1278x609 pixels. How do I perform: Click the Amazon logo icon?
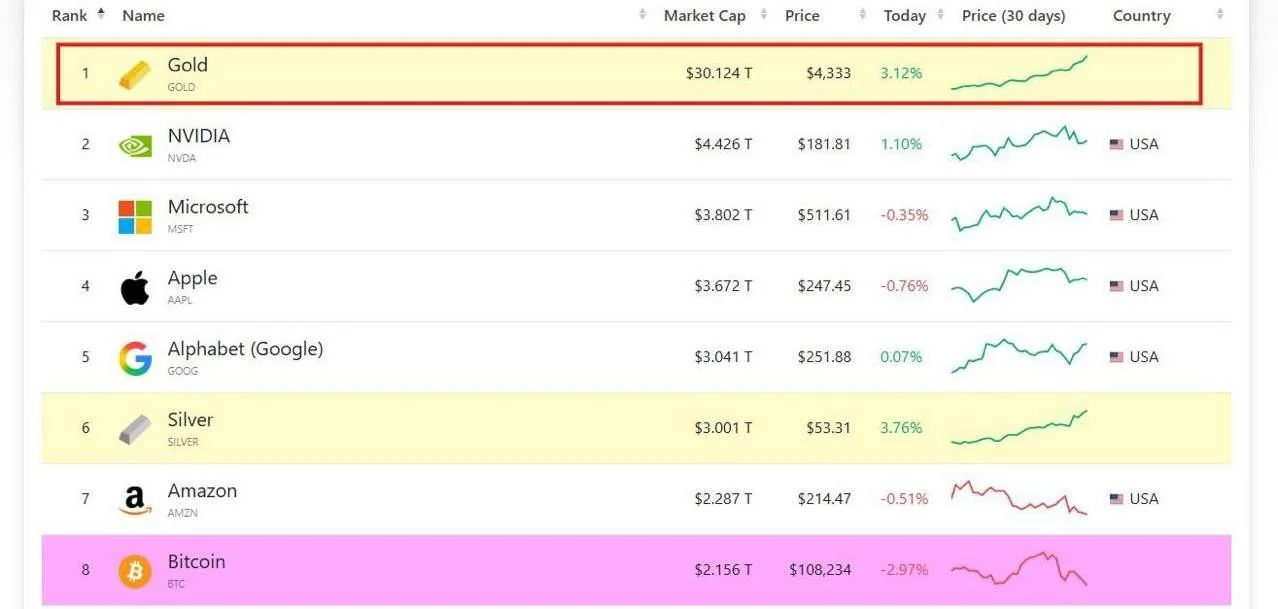tap(135, 500)
